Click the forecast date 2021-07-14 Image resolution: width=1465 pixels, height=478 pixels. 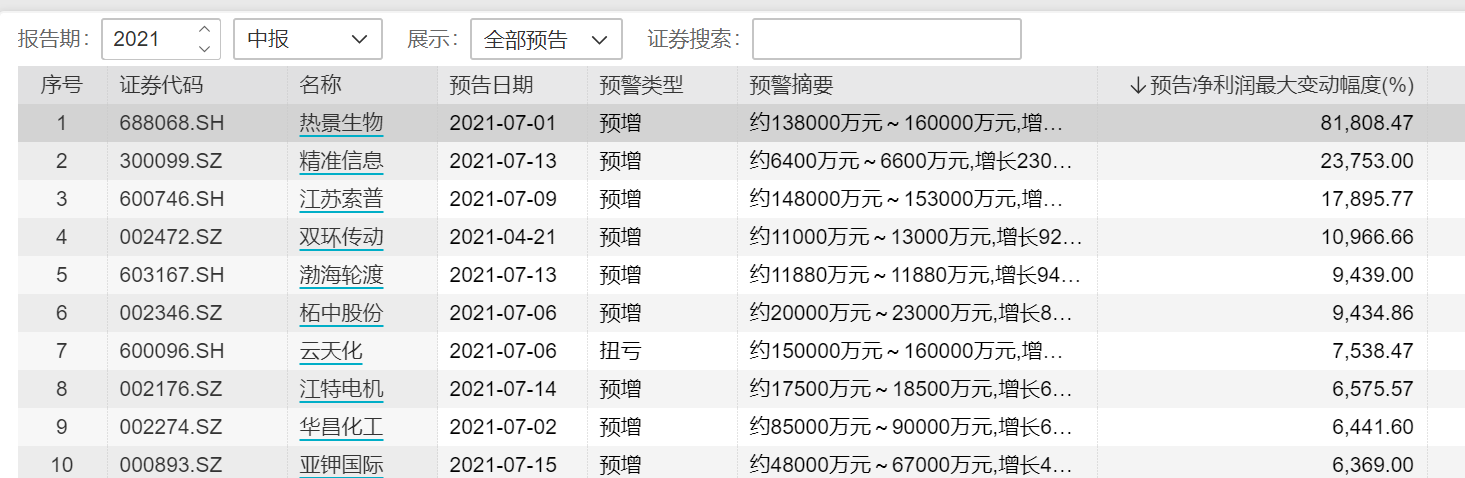coord(503,389)
